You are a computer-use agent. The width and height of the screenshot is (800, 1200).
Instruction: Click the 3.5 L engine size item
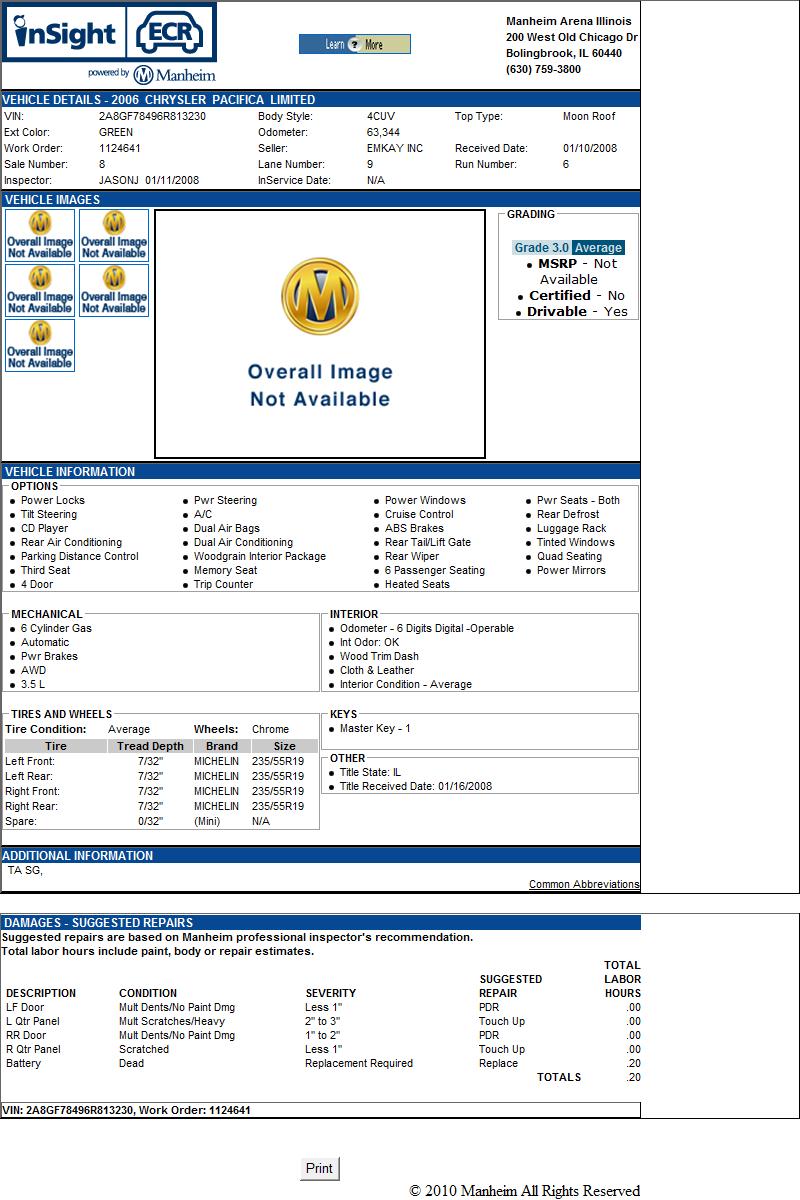pos(33,684)
